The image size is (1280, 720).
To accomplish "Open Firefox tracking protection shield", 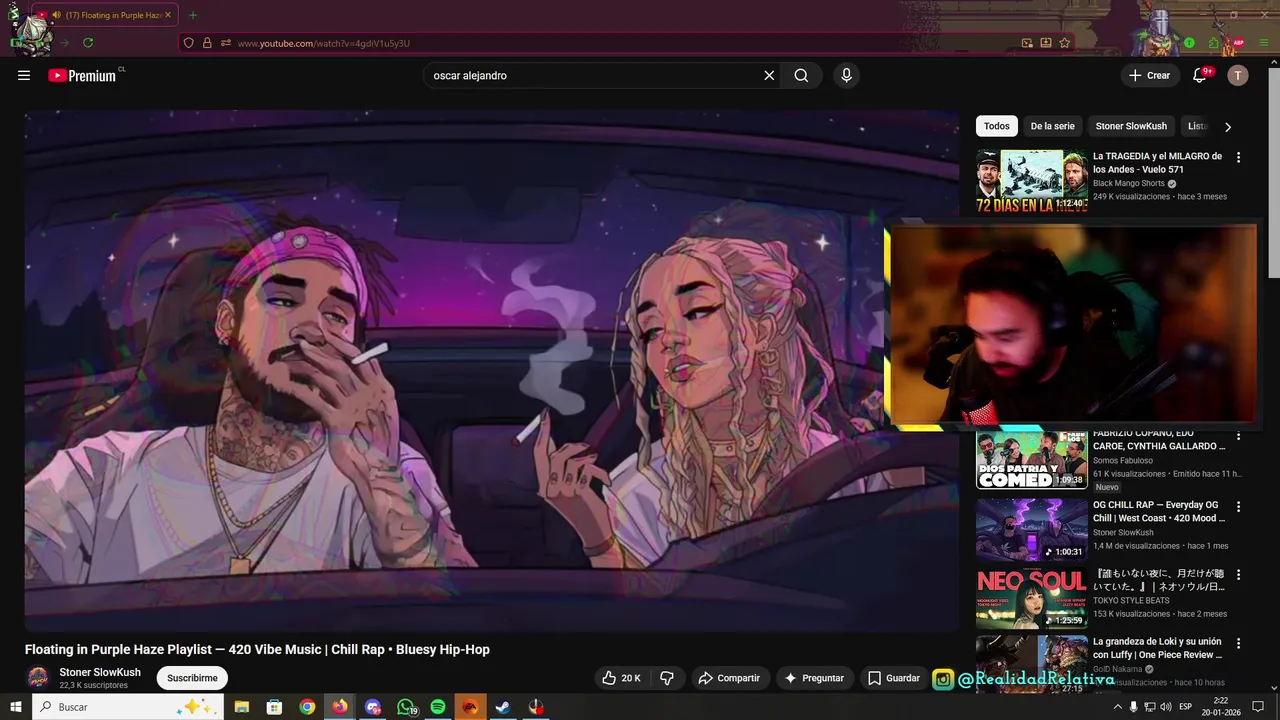I will 188,43.
